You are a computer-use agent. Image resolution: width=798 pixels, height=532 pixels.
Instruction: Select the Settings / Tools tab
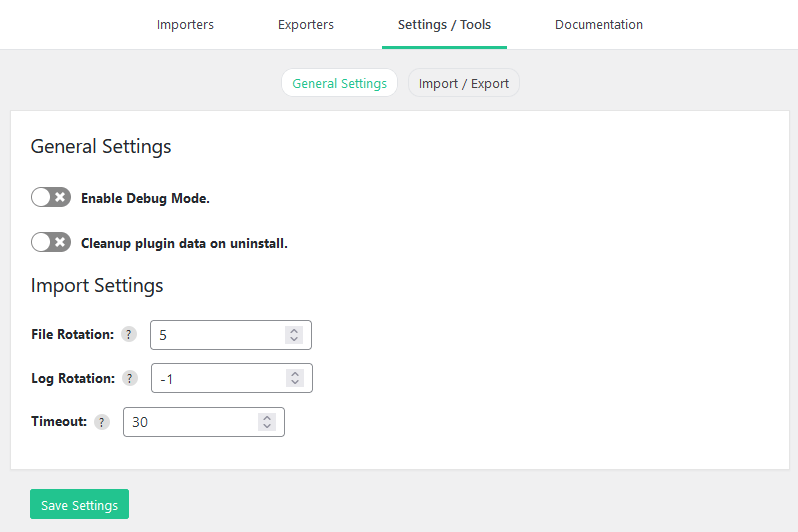pyautogui.click(x=444, y=24)
